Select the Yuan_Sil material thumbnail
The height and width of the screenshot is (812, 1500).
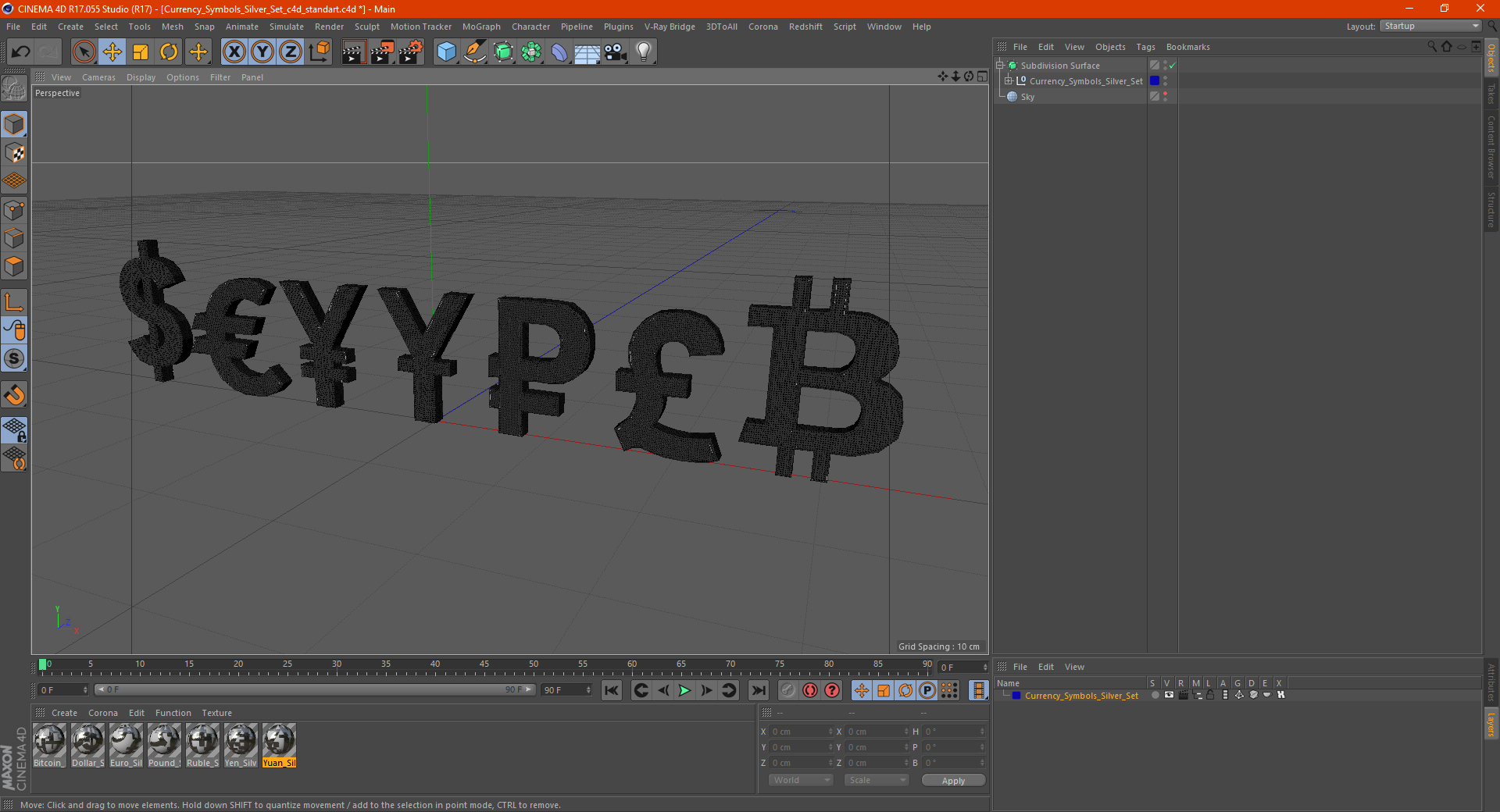279,746
